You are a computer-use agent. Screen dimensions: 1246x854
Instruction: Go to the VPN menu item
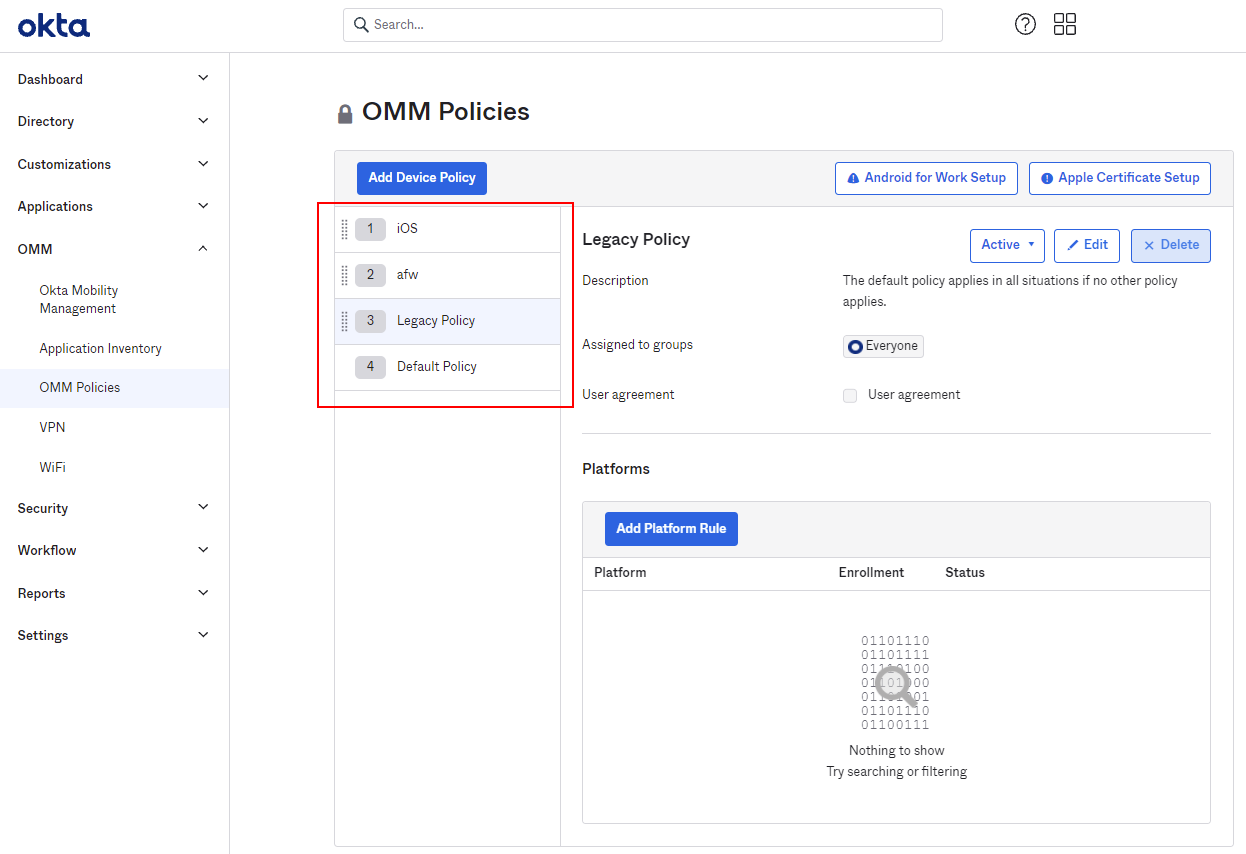point(52,427)
